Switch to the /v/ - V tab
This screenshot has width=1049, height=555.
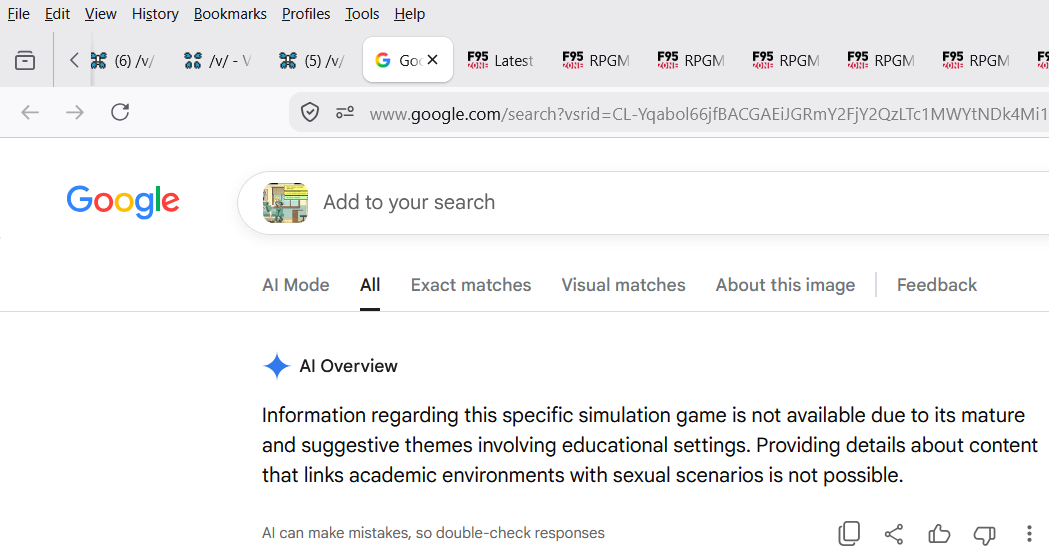coord(219,61)
